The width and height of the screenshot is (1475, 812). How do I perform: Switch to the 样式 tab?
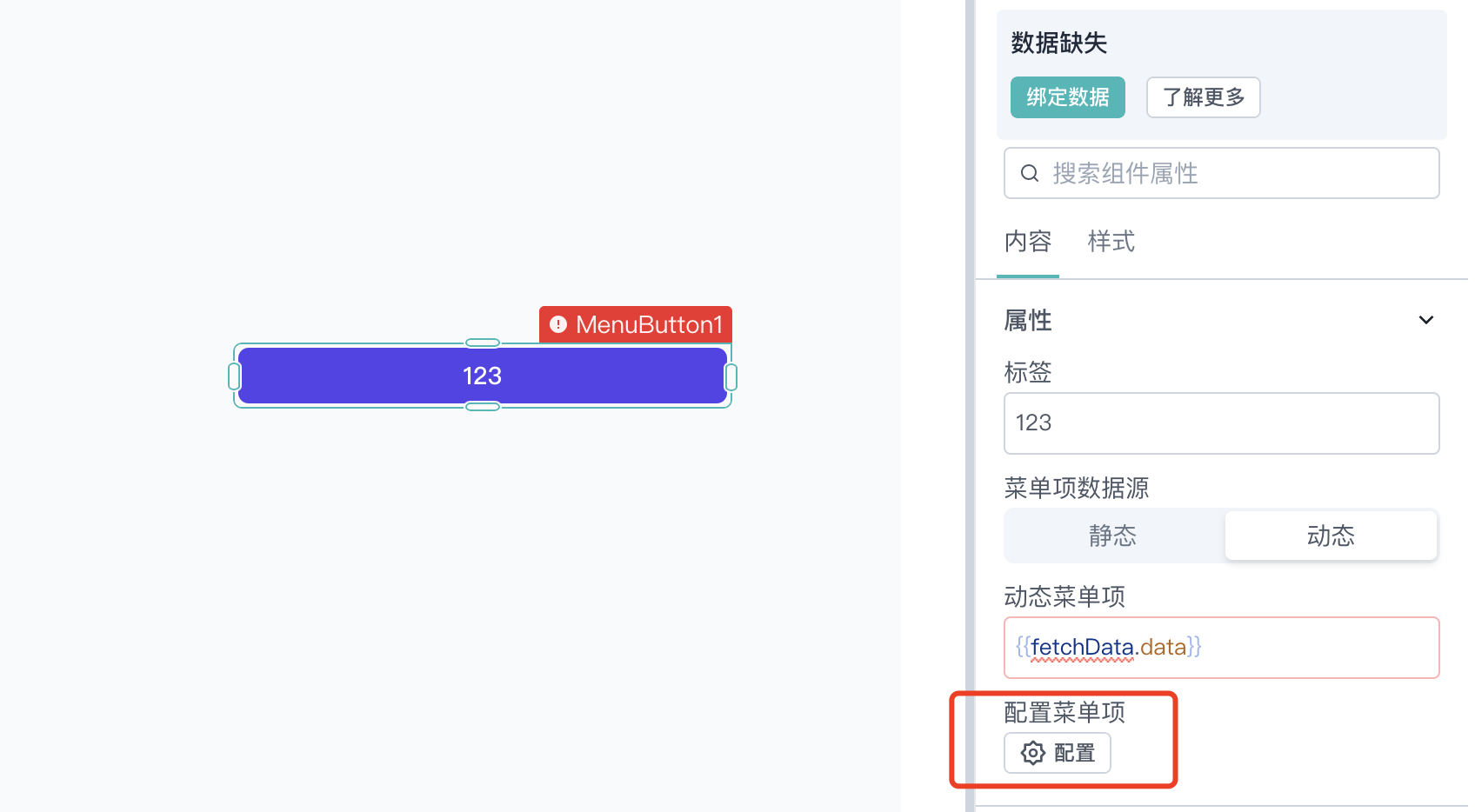(x=1111, y=242)
